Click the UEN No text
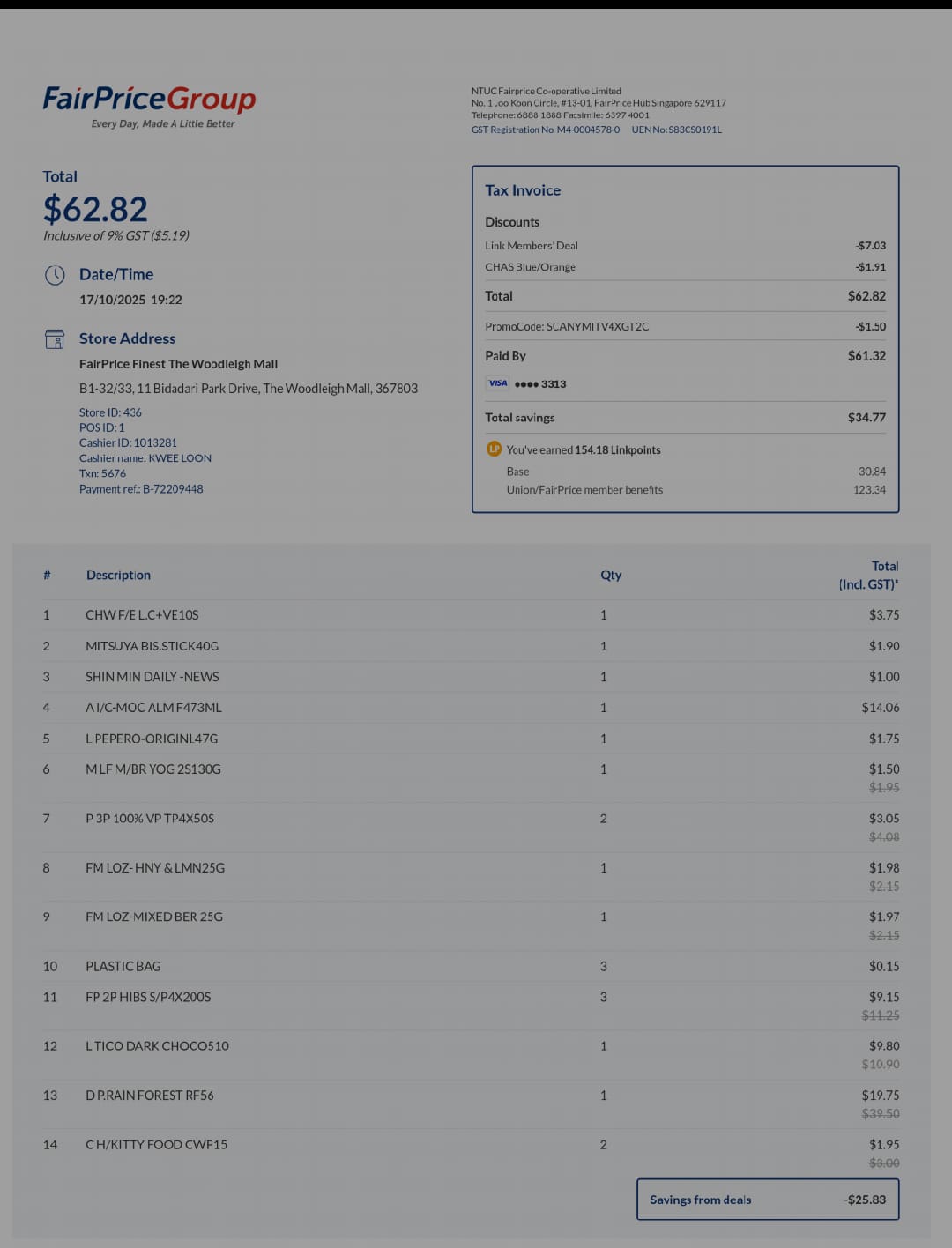This screenshot has height=1248, width=952. click(676, 130)
